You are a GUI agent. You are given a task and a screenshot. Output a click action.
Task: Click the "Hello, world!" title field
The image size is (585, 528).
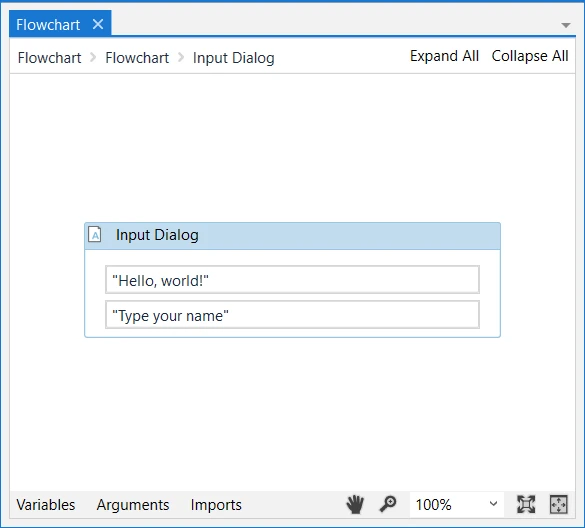292,279
